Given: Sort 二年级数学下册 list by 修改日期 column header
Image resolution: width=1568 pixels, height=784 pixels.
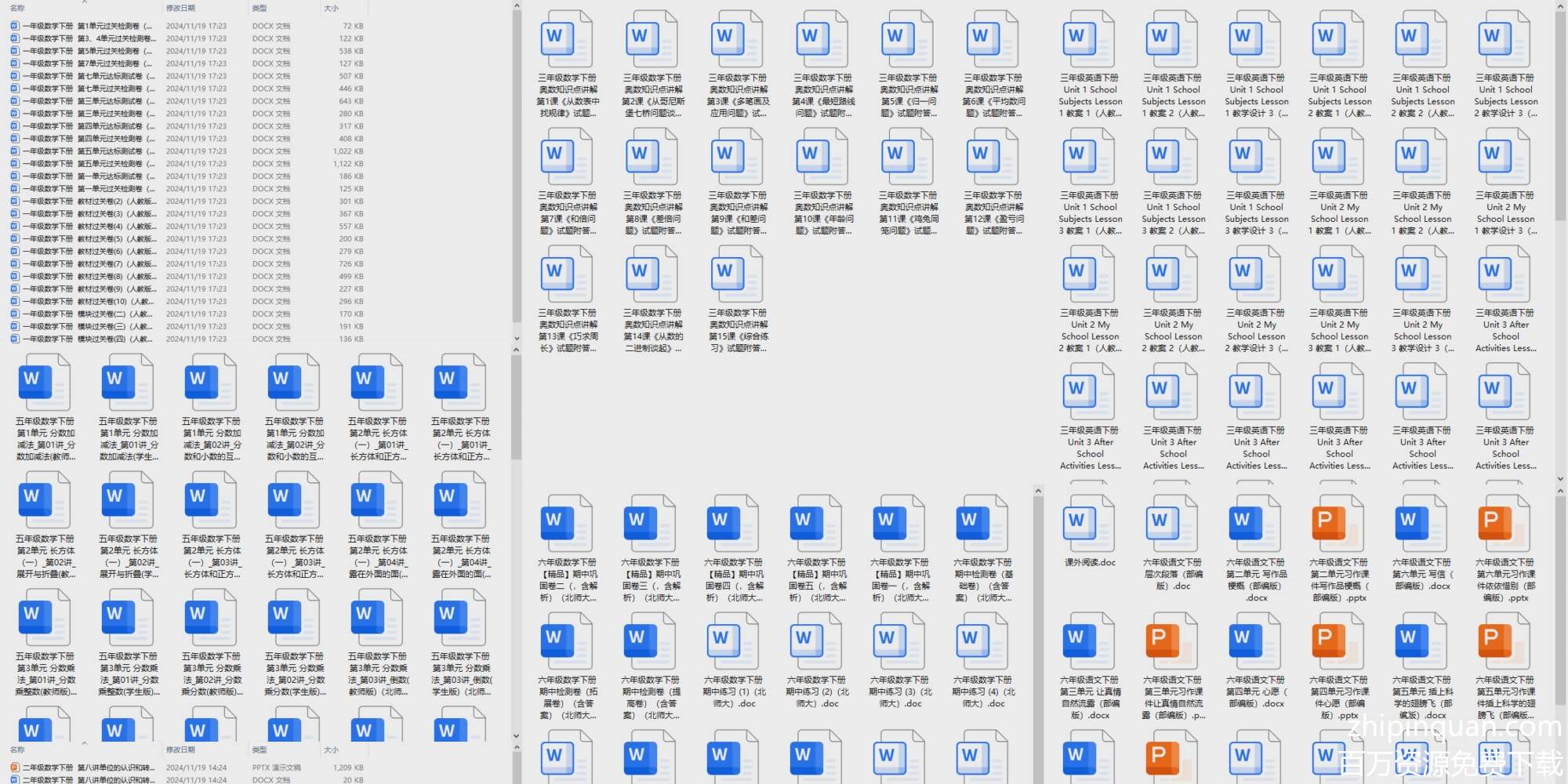Looking at the screenshot, I should [180, 750].
